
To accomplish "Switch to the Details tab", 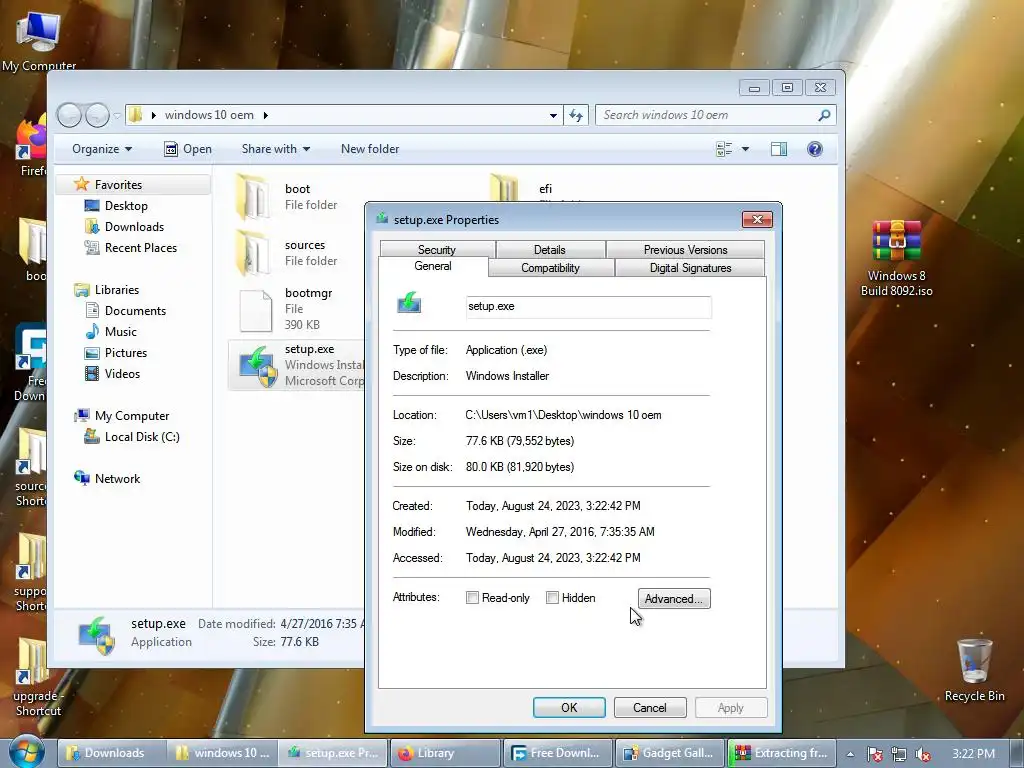I will point(550,249).
